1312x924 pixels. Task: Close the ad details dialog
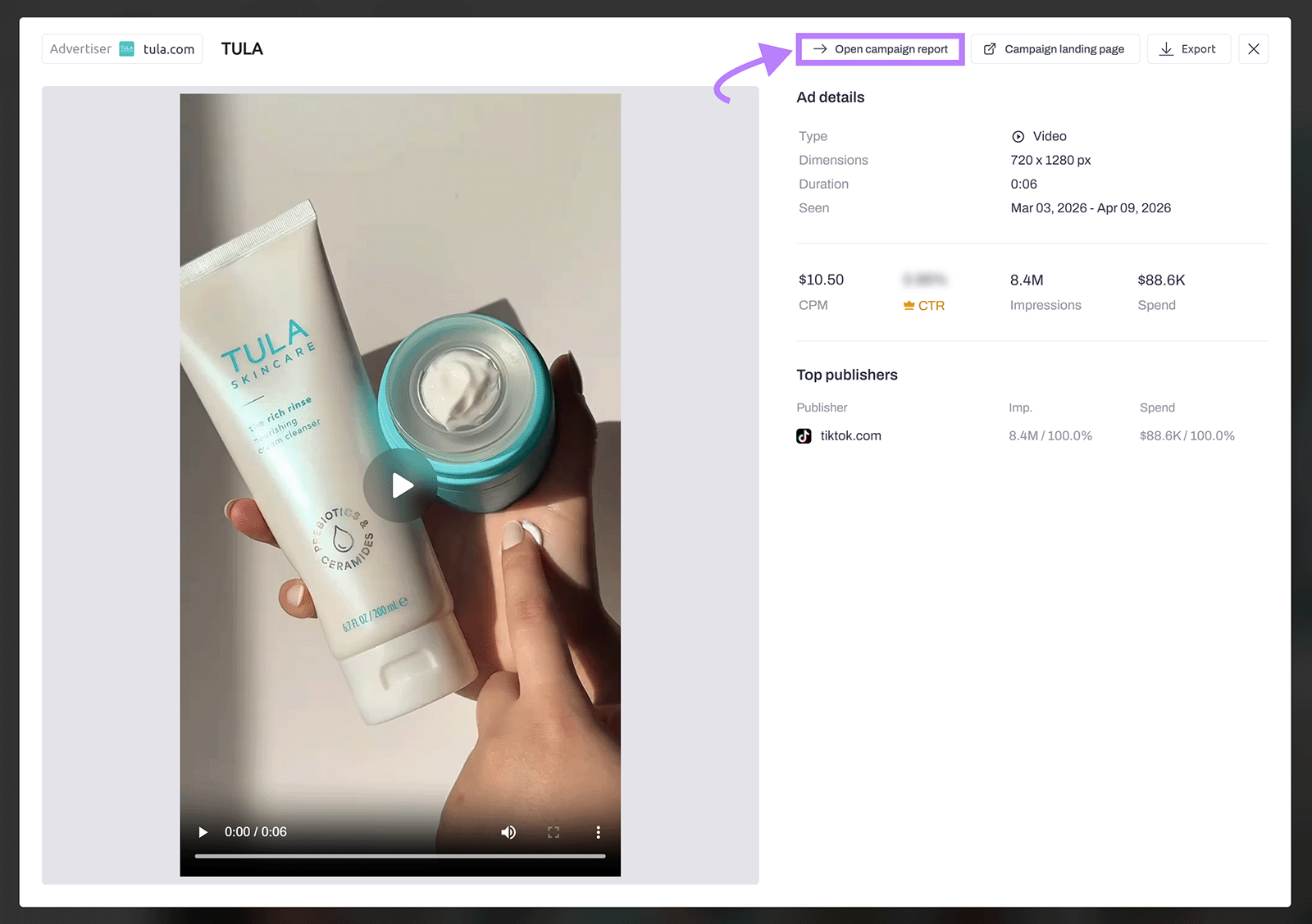(1253, 49)
